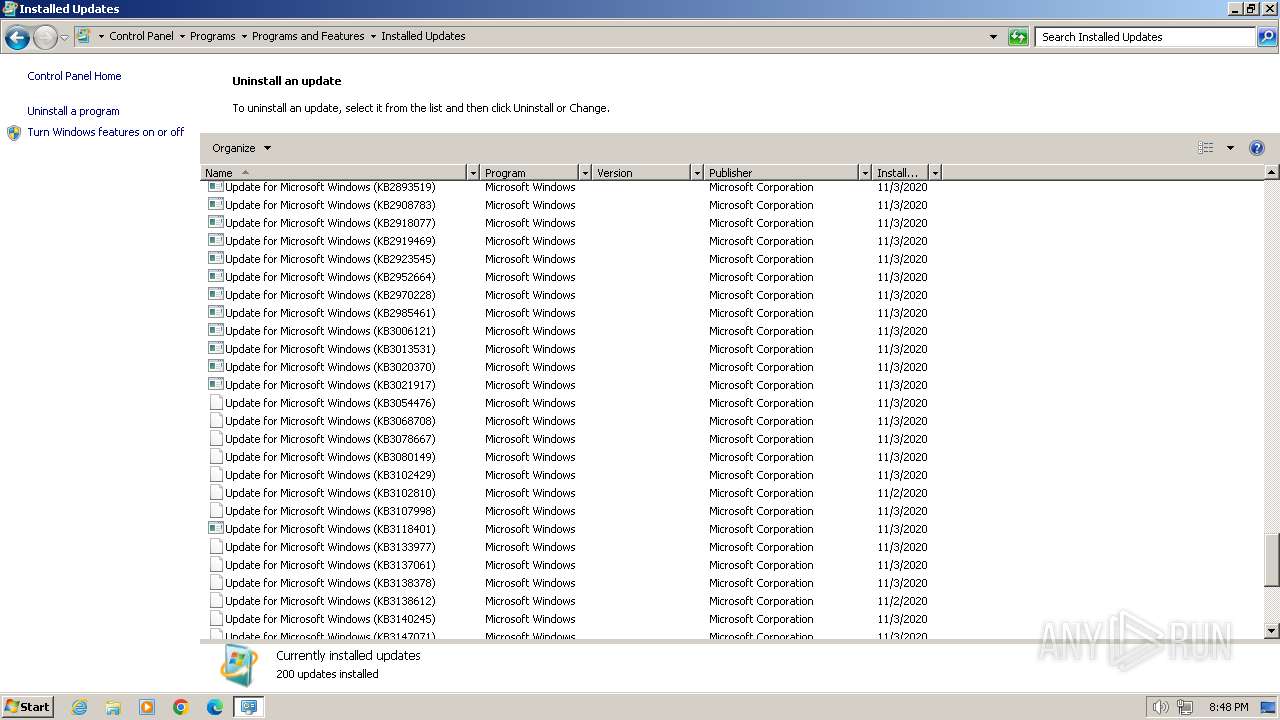This screenshot has height=720, width=1280.
Task: Click Installed Updates breadcrumb
Action: [423, 36]
